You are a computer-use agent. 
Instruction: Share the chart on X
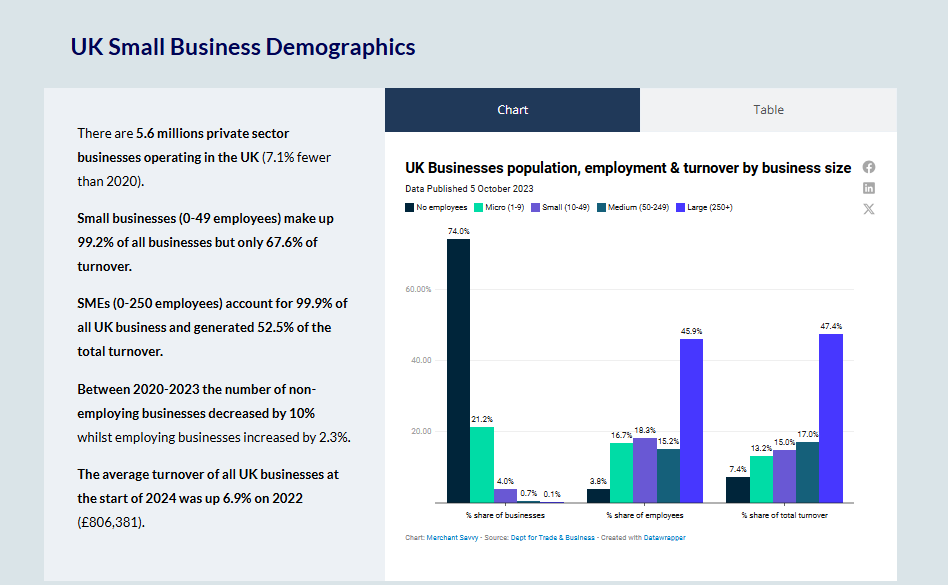pyautogui.click(x=869, y=209)
